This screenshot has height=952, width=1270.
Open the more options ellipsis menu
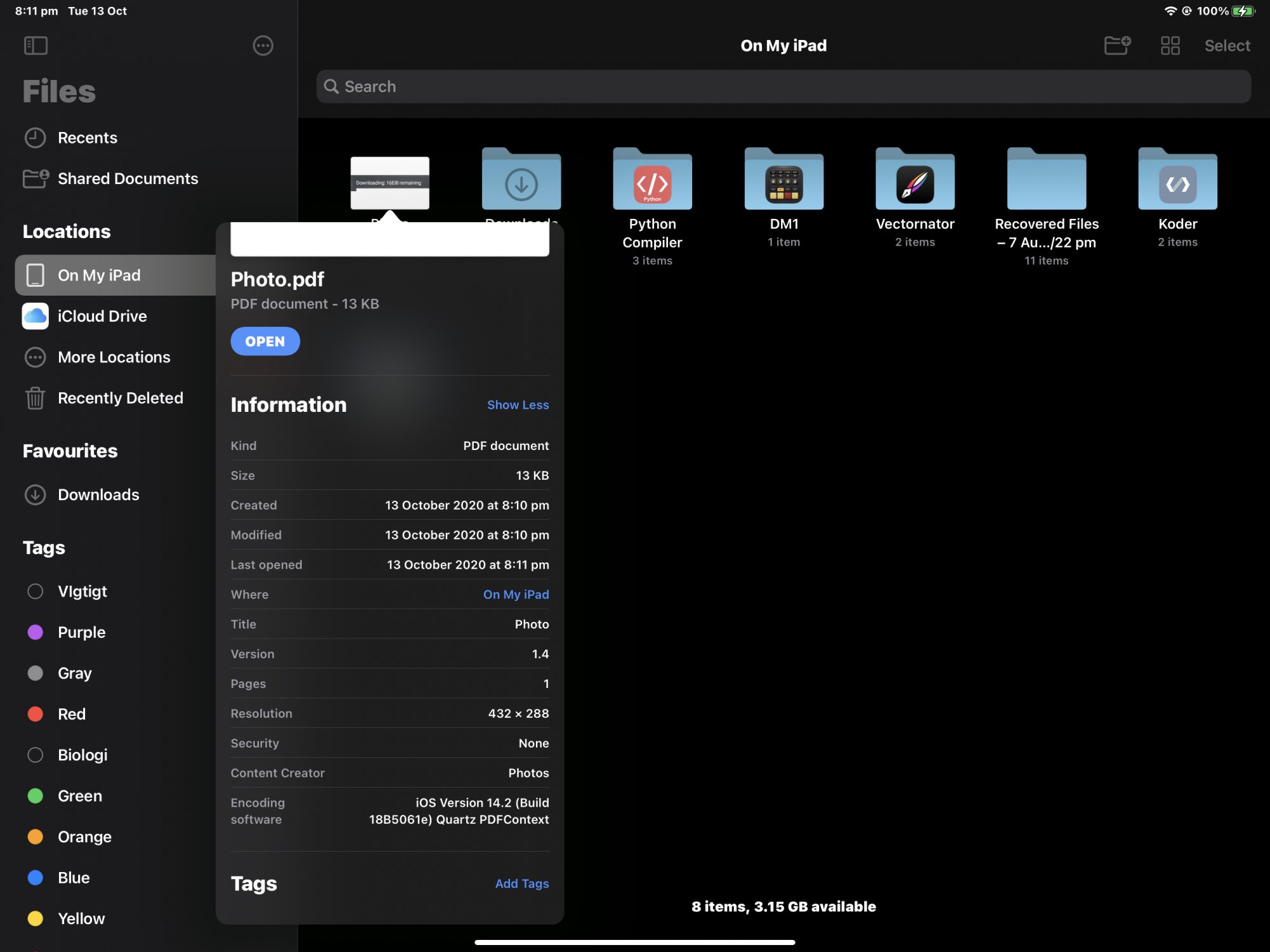pyautogui.click(x=263, y=45)
